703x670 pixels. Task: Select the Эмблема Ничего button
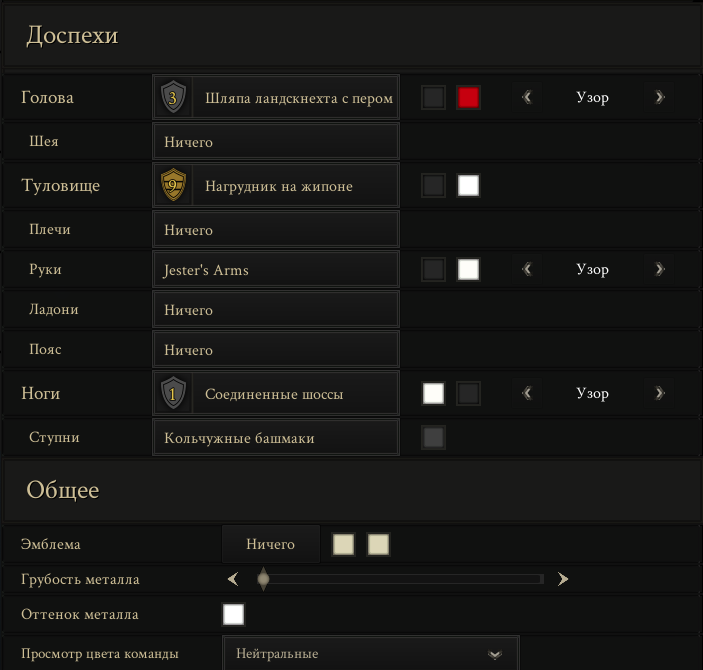pyautogui.click(x=271, y=544)
